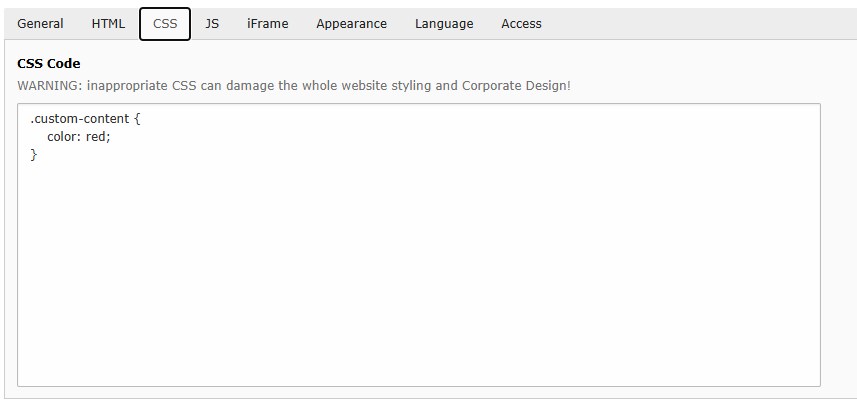
Task: Click the 'CSS Code' field label
Action: coord(49,64)
